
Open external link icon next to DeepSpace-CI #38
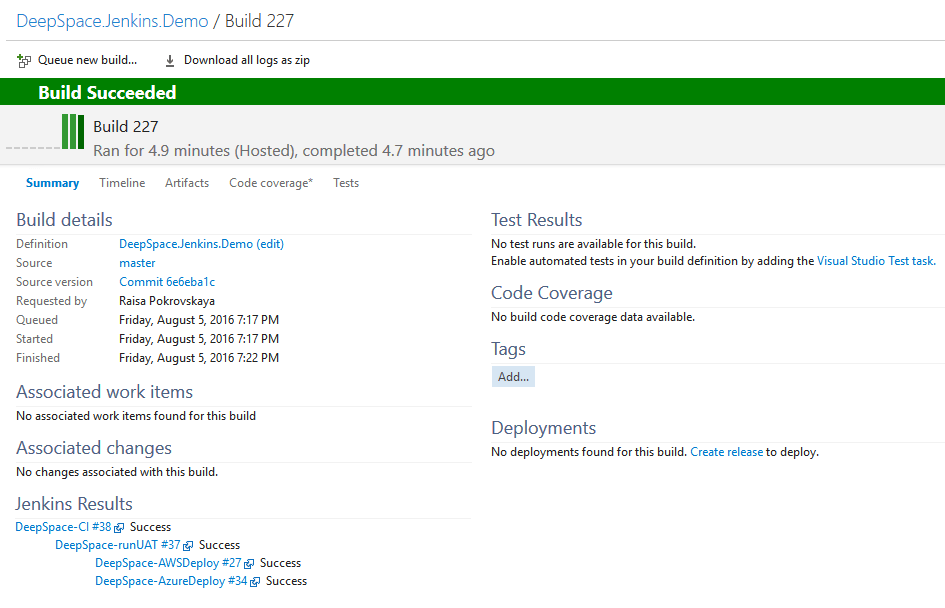point(119,528)
